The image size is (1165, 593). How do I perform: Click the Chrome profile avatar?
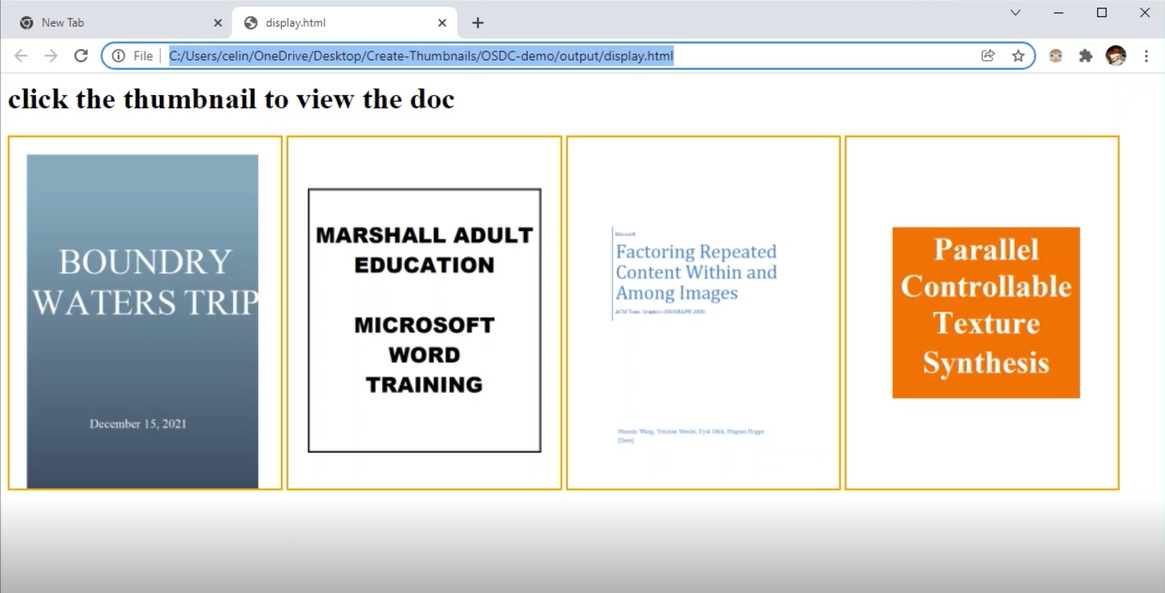tap(1117, 56)
